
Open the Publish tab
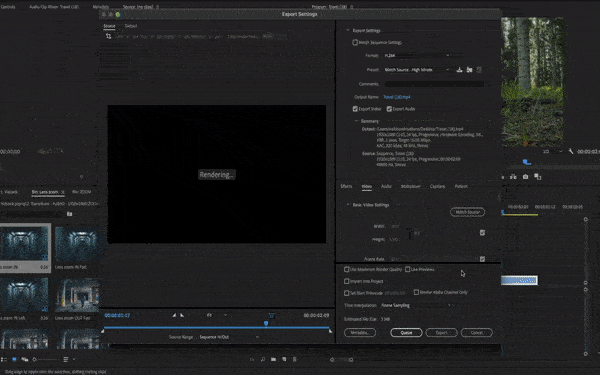click(x=461, y=186)
